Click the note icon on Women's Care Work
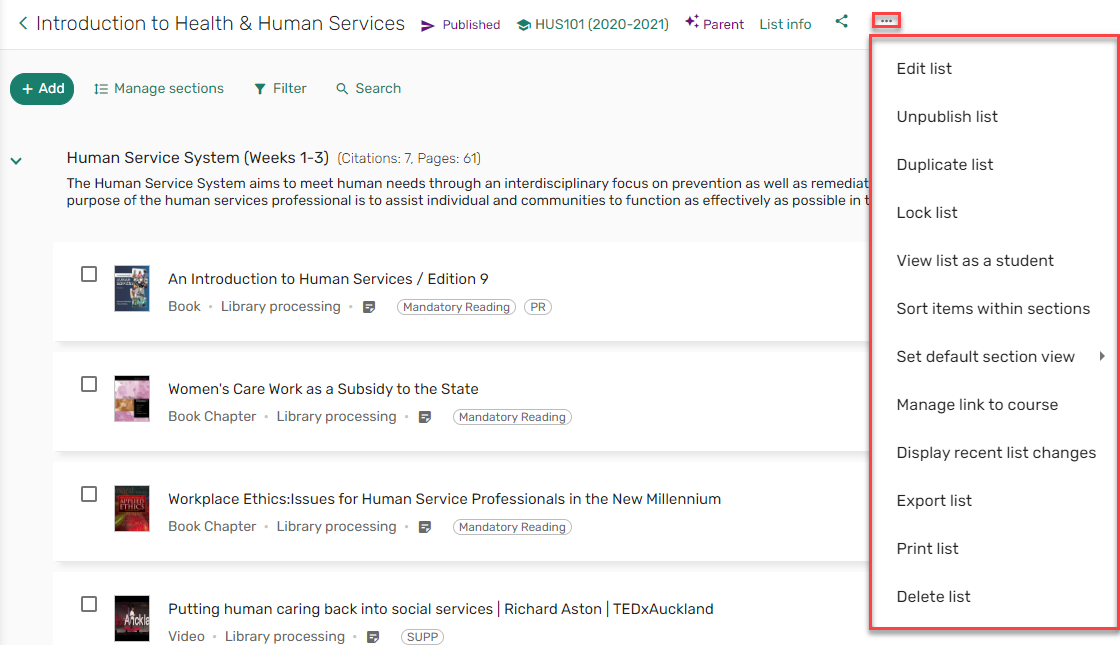This screenshot has height=645, width=1120. (425, 417)
